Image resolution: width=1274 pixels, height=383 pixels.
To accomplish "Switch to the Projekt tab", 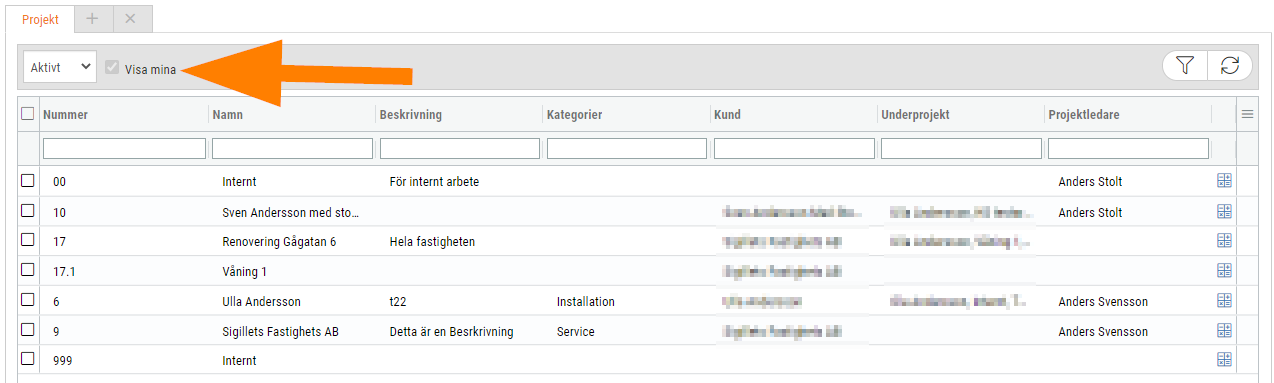I will click(x=41, y=20).
